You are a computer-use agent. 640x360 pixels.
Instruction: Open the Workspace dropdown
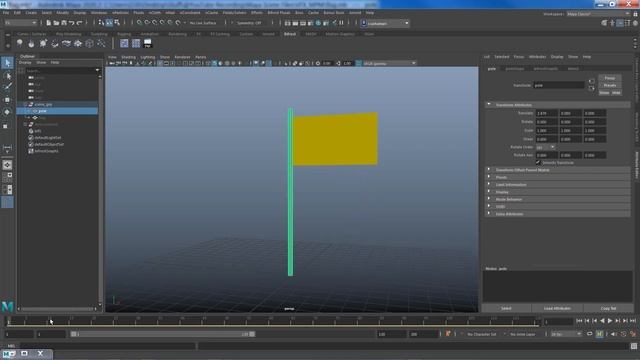(x=598, y=14)
